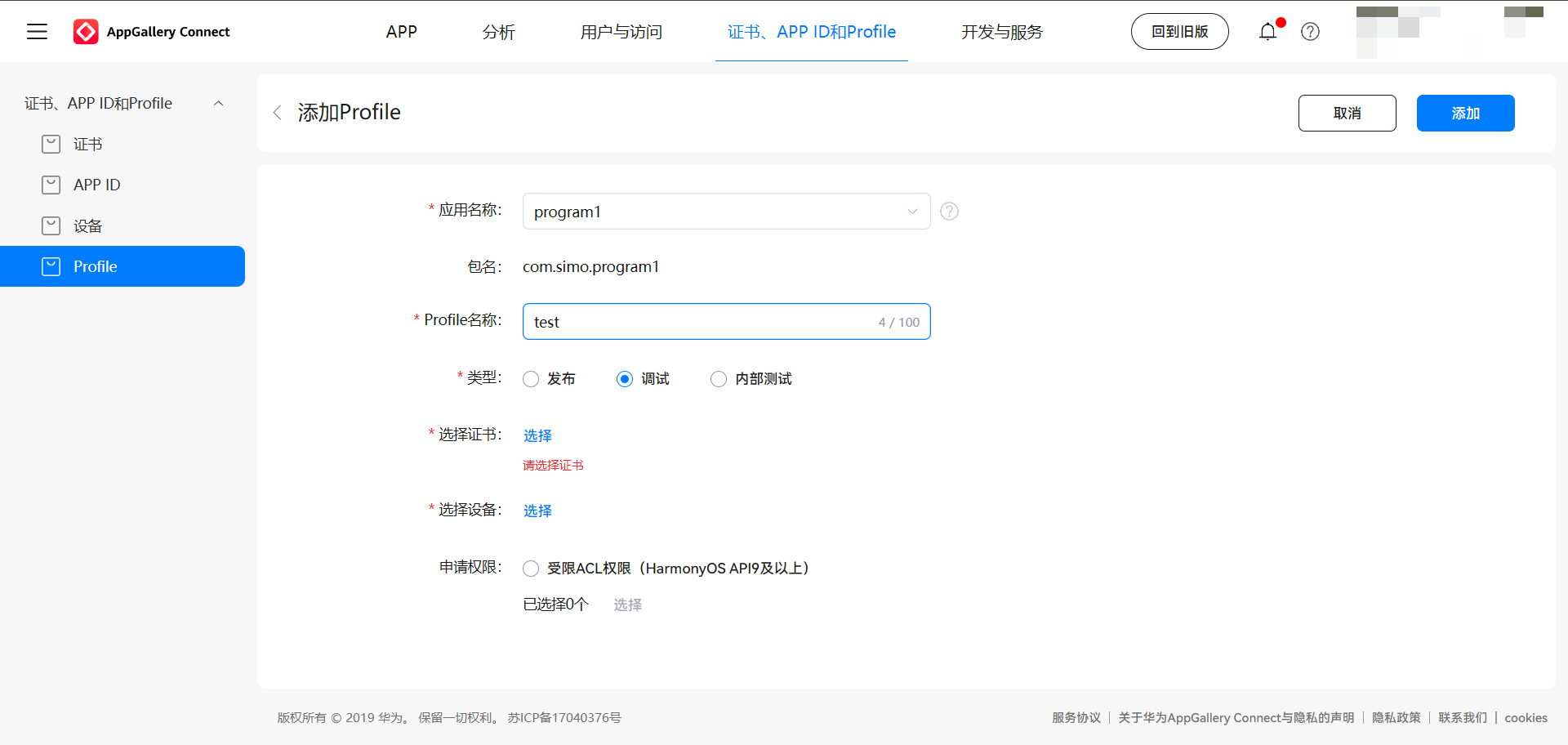Click the user account avatar area
Screen dimensions: 1568x745
click(x=1450, y=32)
